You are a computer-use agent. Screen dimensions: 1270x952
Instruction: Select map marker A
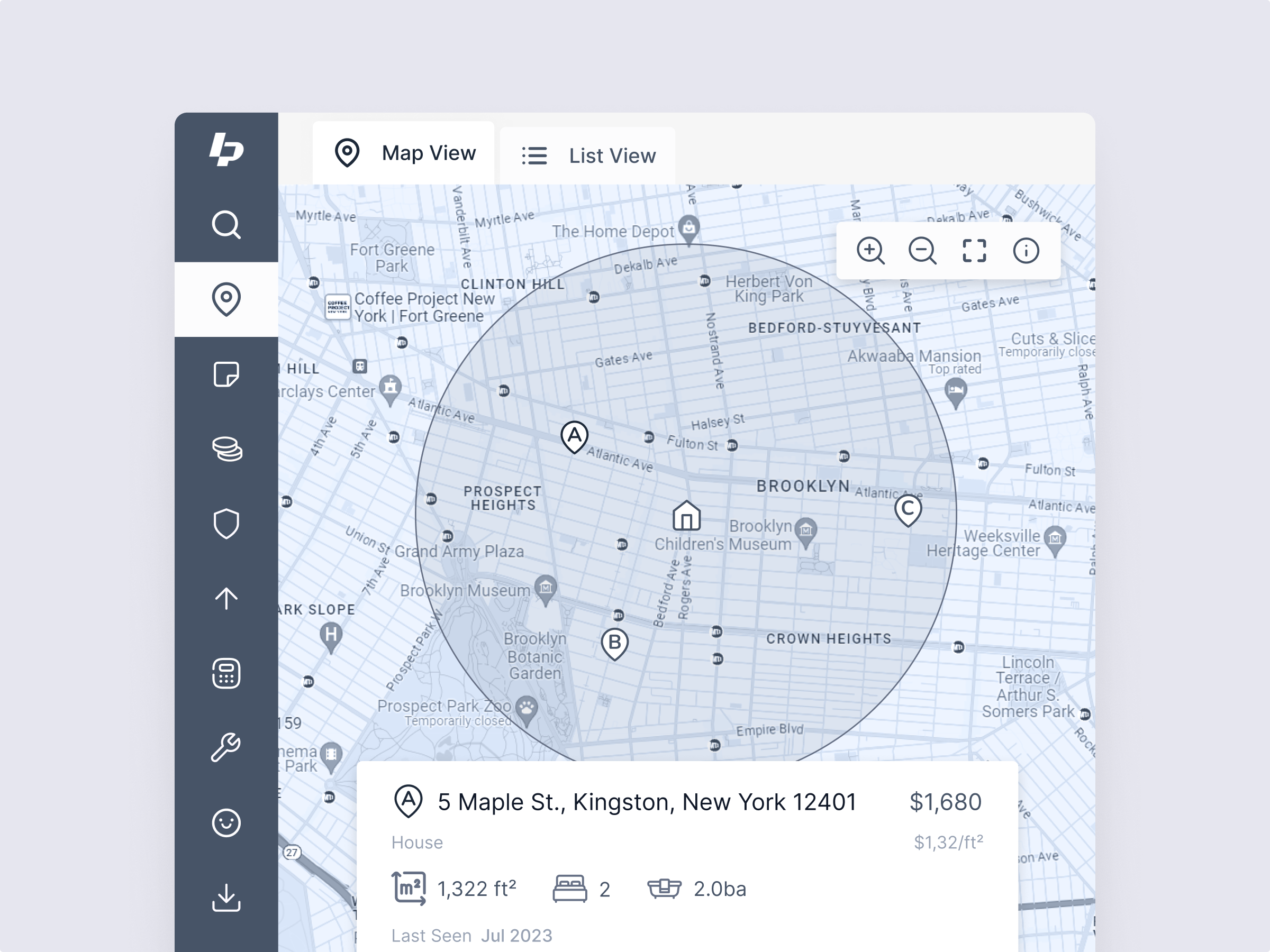pyautogui.click(x=574, y=437)
